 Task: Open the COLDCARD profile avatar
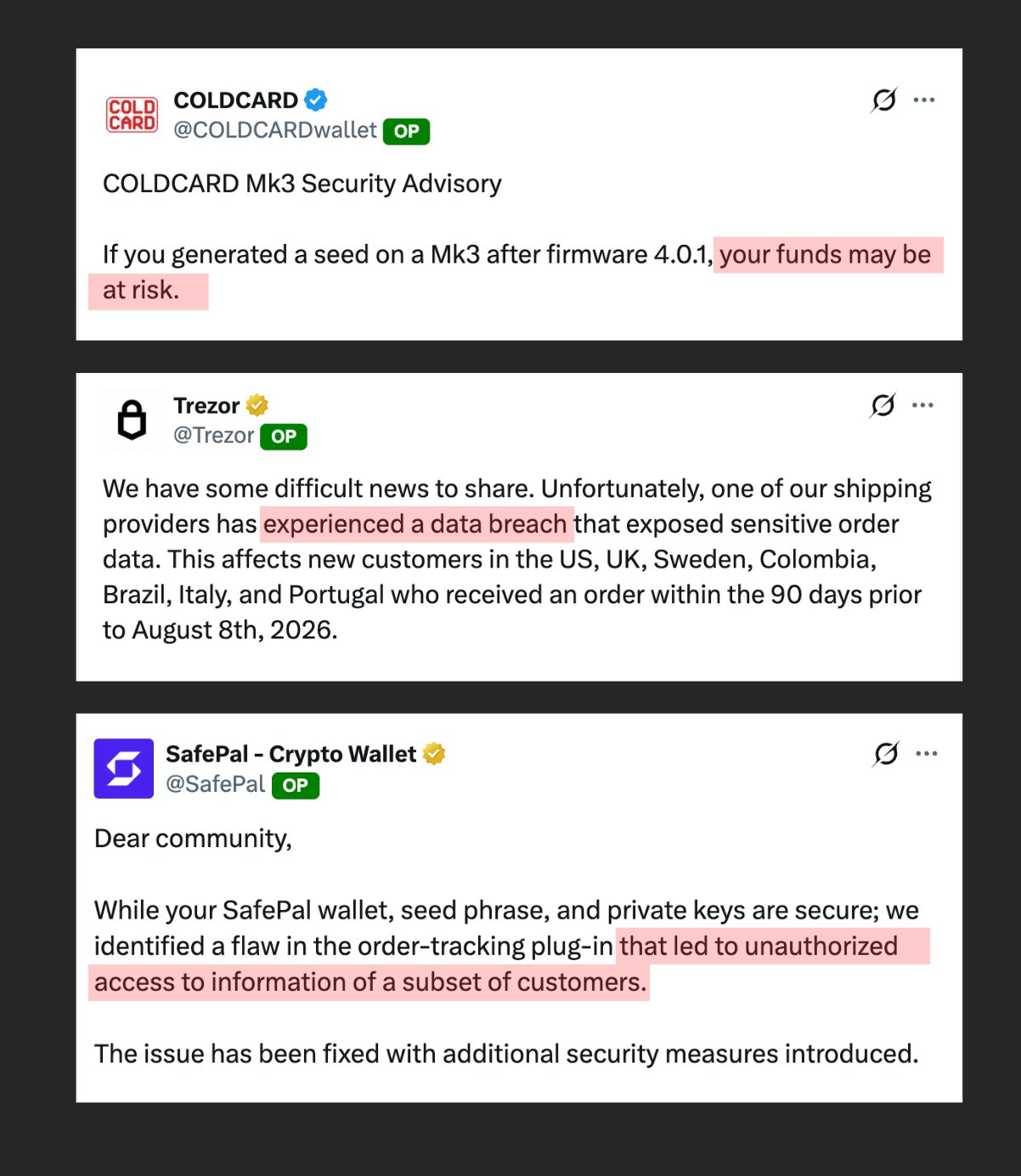coord(132,115)
